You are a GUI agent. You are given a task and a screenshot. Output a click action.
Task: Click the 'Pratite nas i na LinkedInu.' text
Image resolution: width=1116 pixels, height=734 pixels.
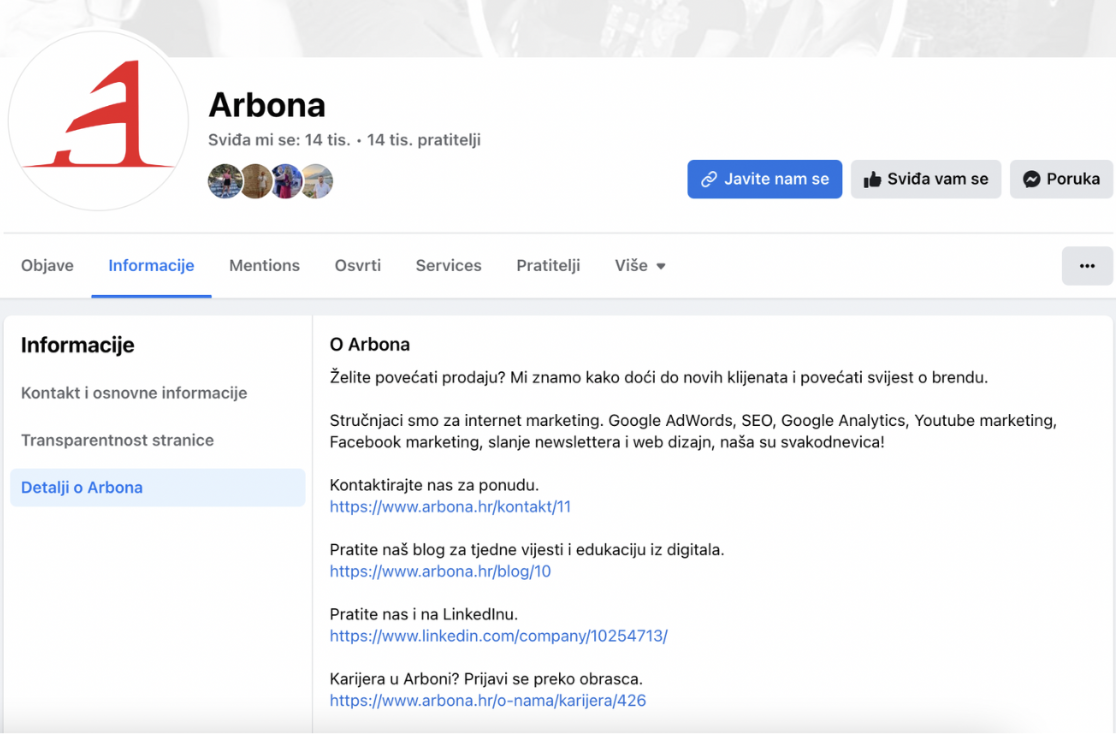423,614
